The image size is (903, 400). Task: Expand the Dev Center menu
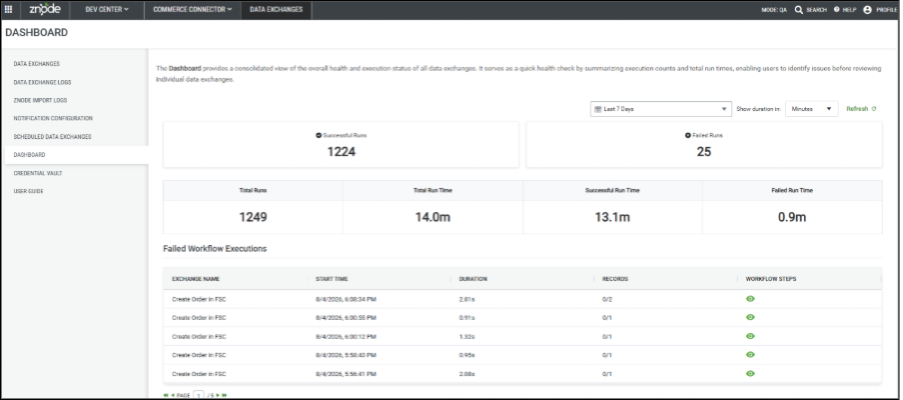pyautogui.click(x=107, y=10)
